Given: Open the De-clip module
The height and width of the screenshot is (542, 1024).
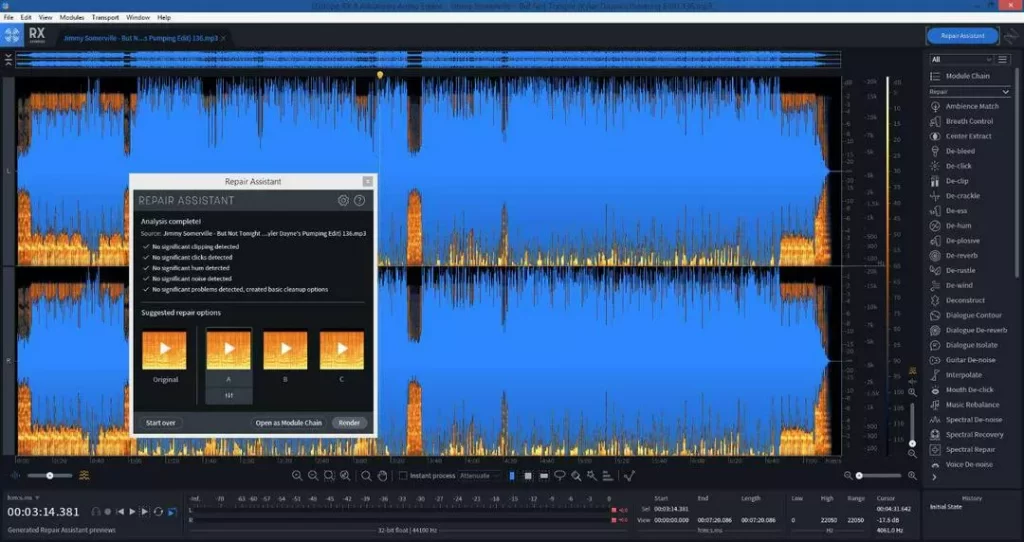Looking at the screenshot, I should tap(950, 182).
